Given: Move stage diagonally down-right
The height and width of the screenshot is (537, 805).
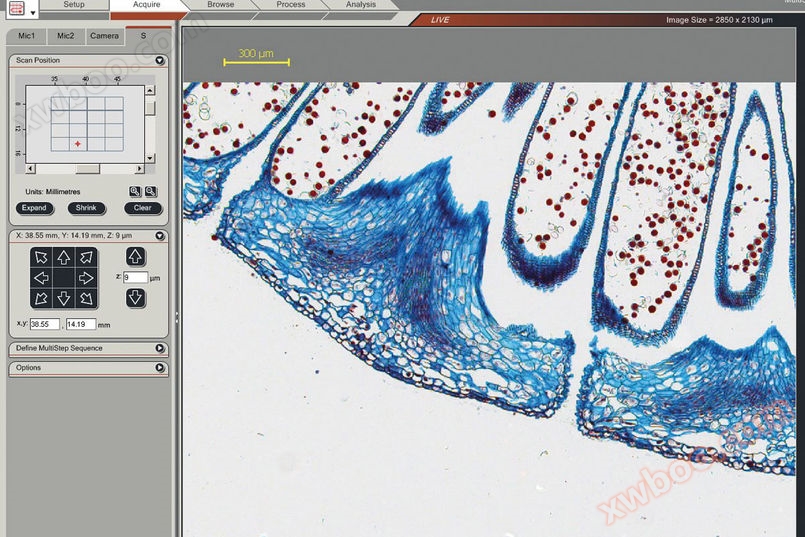Looking at the screenshot, I should click(86, 298).
